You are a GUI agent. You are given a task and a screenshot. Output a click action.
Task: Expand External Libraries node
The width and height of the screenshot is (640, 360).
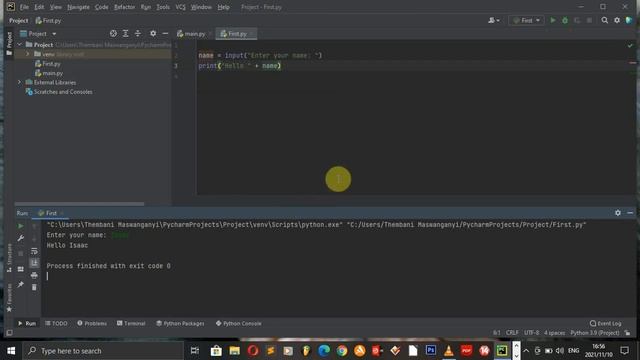(x=19, y=82)
